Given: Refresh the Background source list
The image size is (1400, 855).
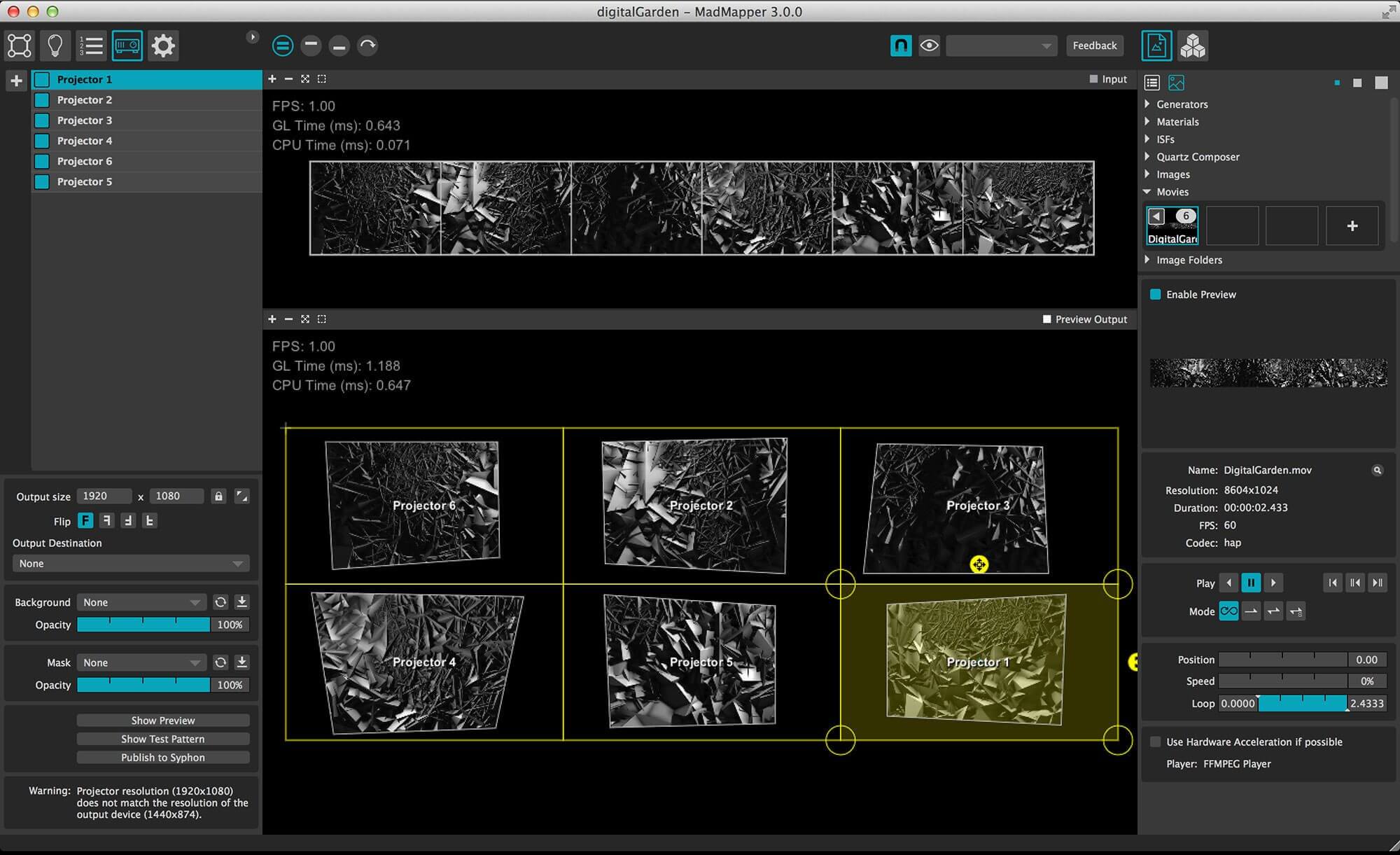Looking at the screenshot, I should (220, 602).
